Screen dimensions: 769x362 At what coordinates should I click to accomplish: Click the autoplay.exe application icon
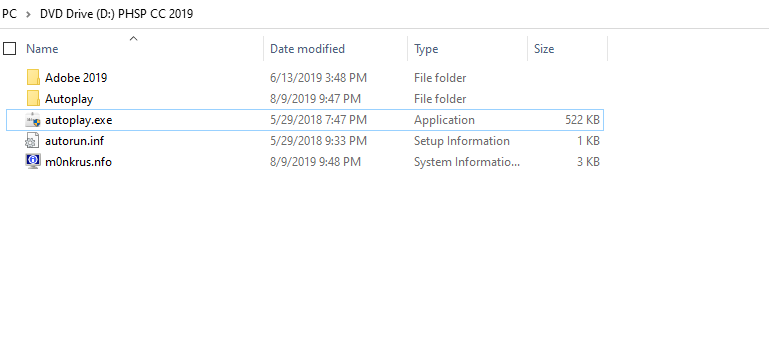click(33, 120)
